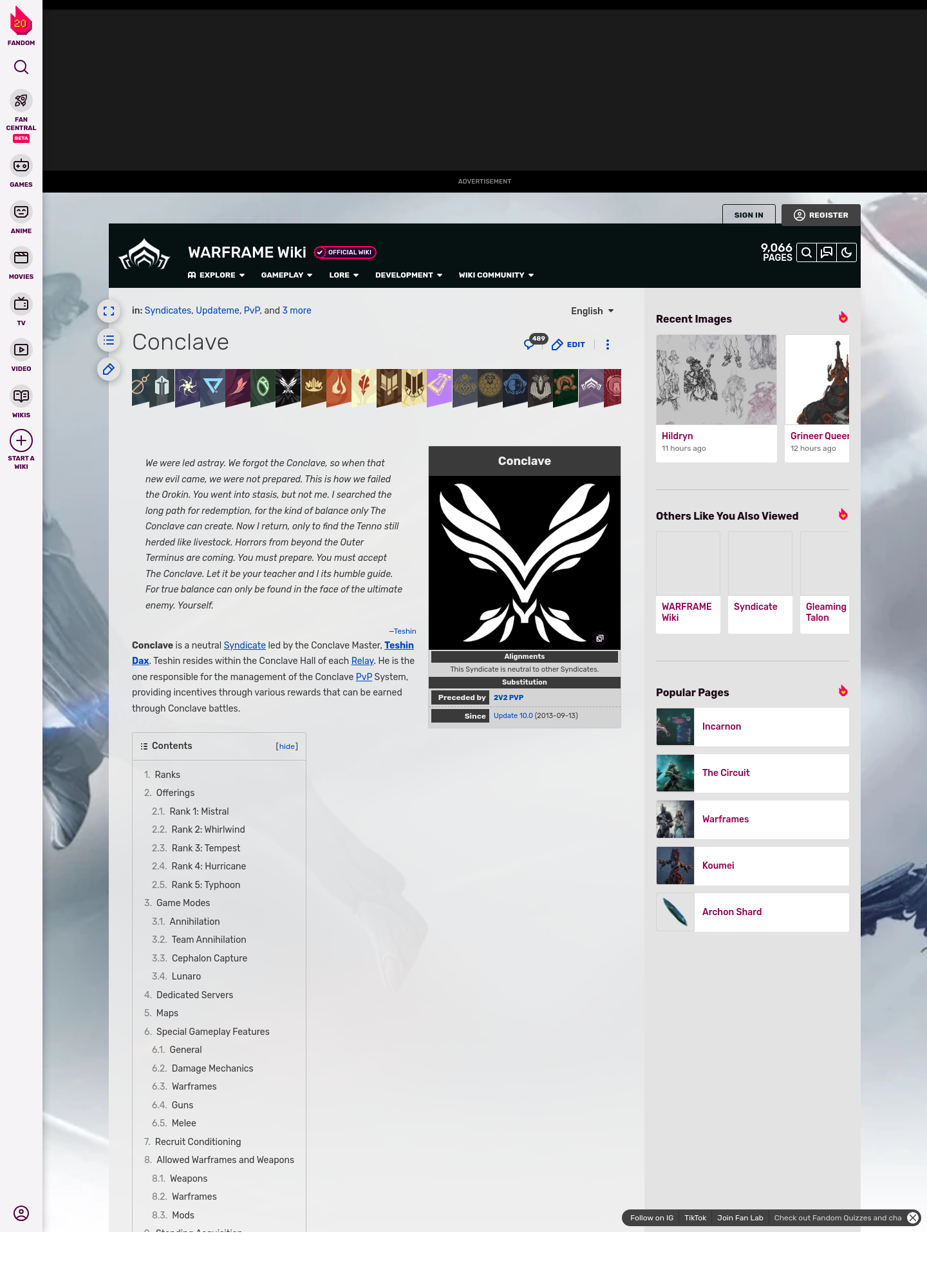Close the Fandom promo bar
This screenshot has width=927, height=1288.
[x=913, y=1218]
